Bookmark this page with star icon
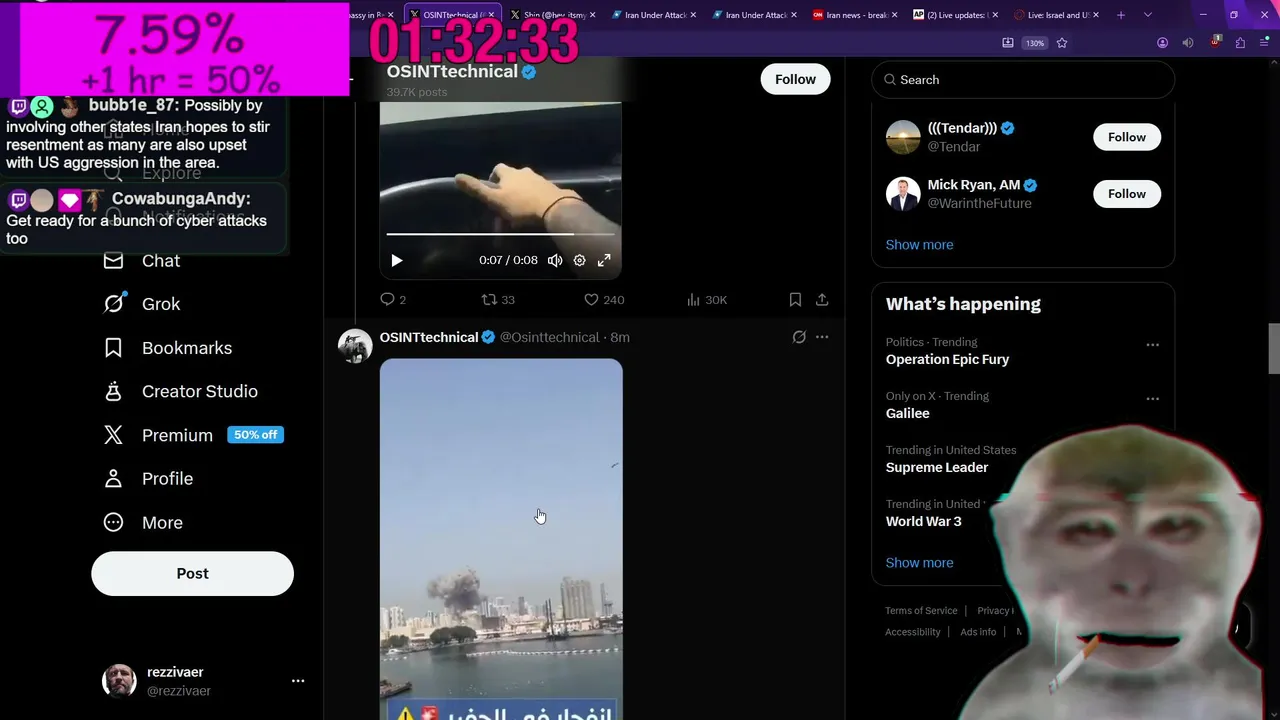Screen dimensions: 1280x720 (1062, 43)
